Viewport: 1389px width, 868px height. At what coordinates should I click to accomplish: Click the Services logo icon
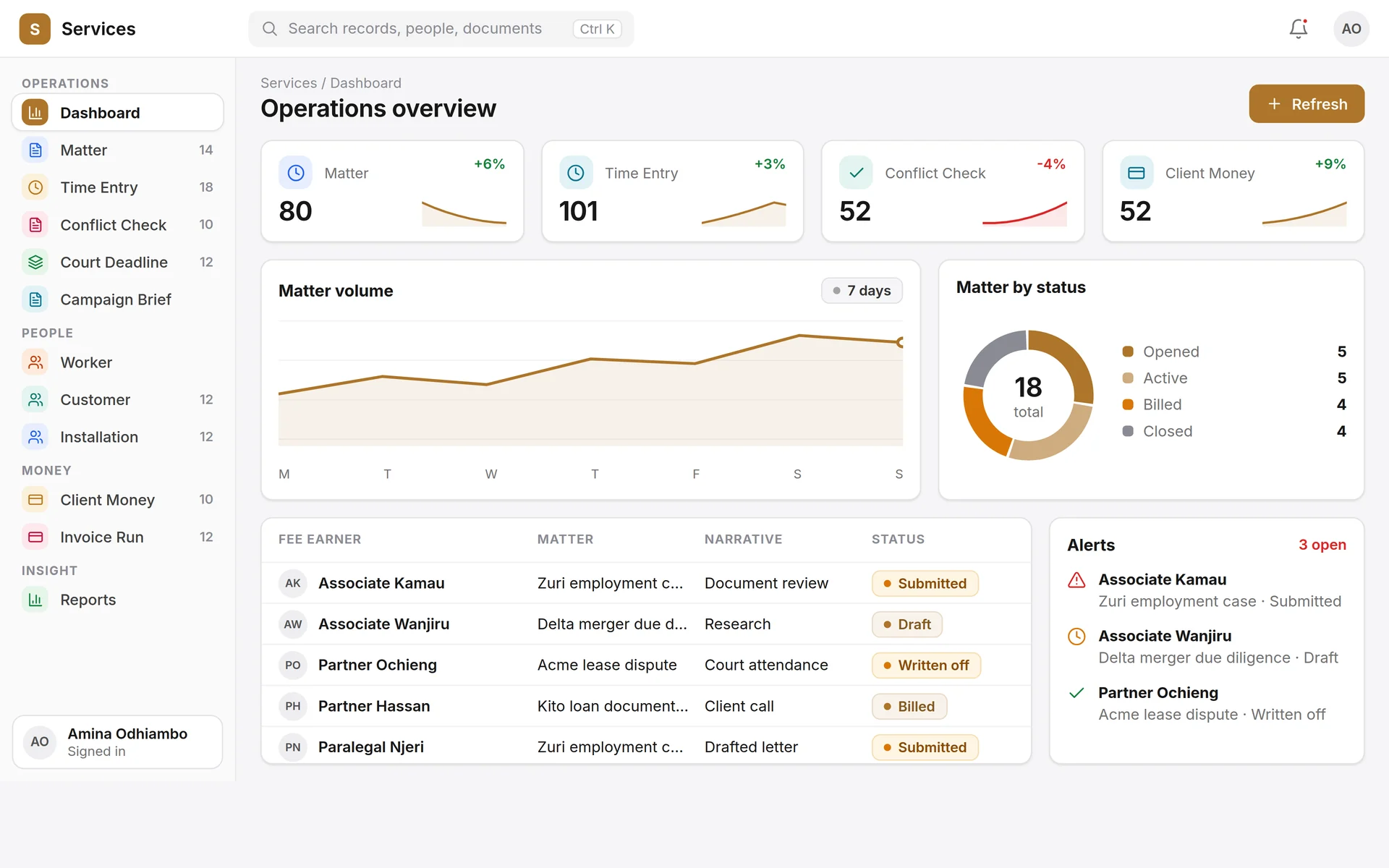point(35,29)
